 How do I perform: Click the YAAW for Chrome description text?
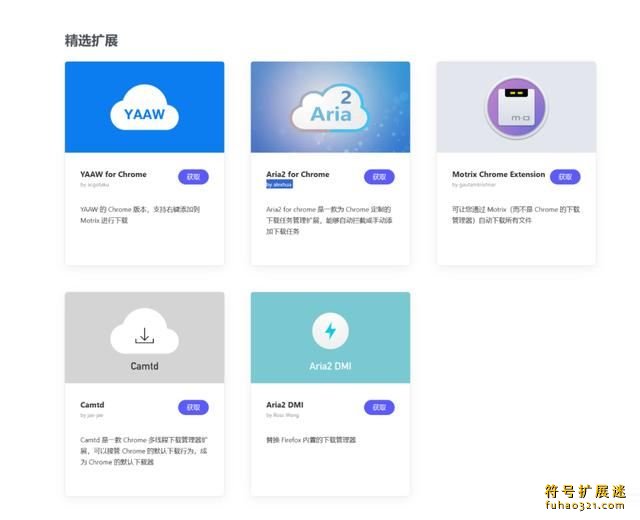pos(140,215)
